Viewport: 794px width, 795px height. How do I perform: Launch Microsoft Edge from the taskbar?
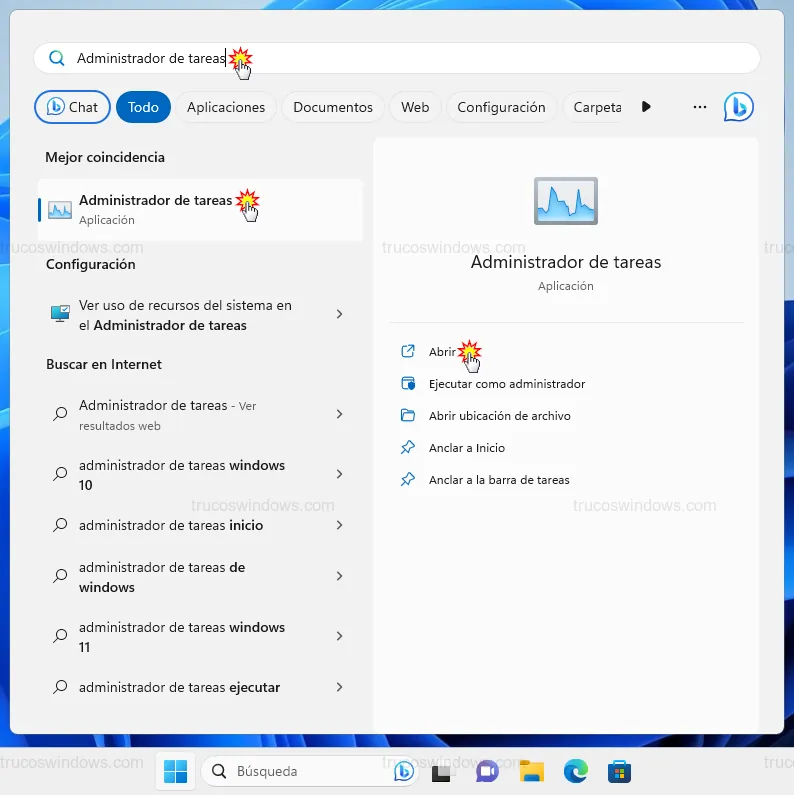[575, 771]
